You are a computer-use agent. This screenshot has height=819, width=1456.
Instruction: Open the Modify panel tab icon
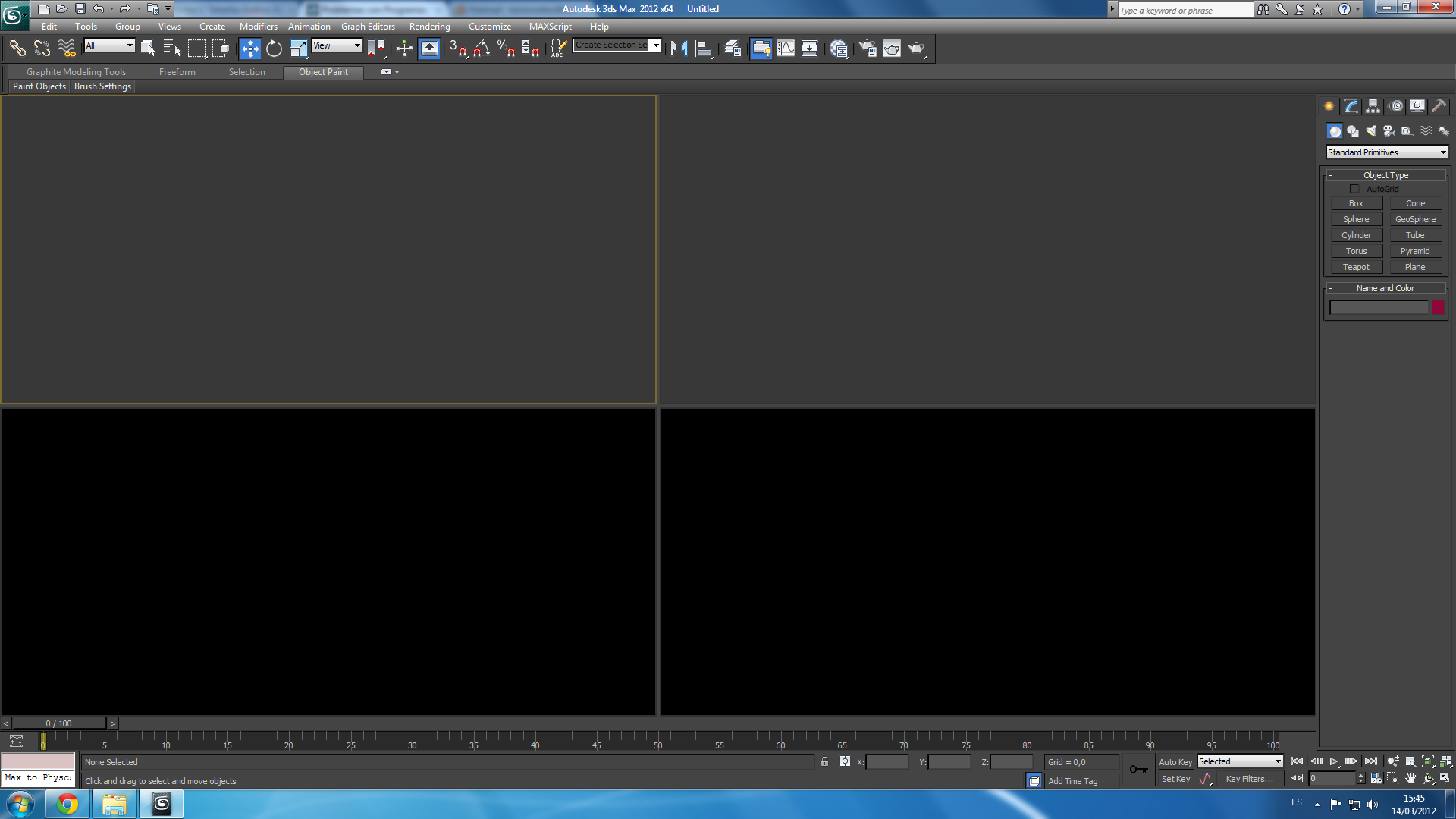point(1351,106)
